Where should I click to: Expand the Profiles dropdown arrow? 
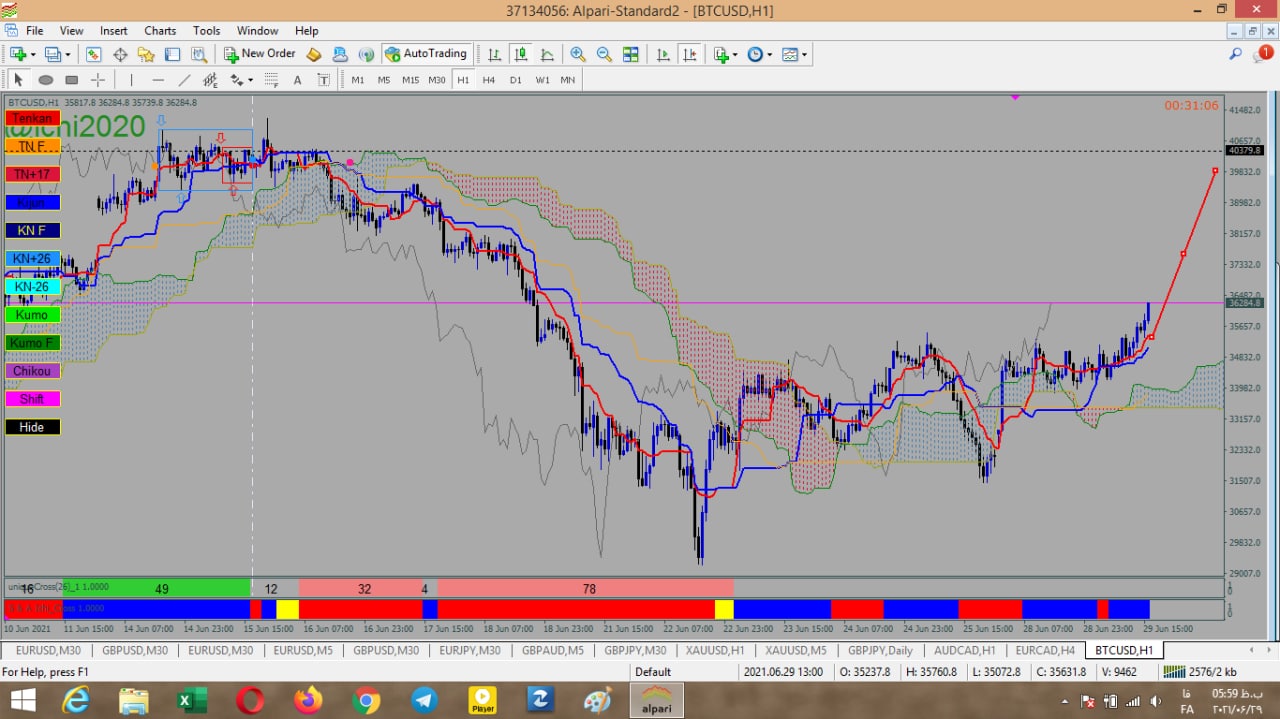tap(68, 55)
